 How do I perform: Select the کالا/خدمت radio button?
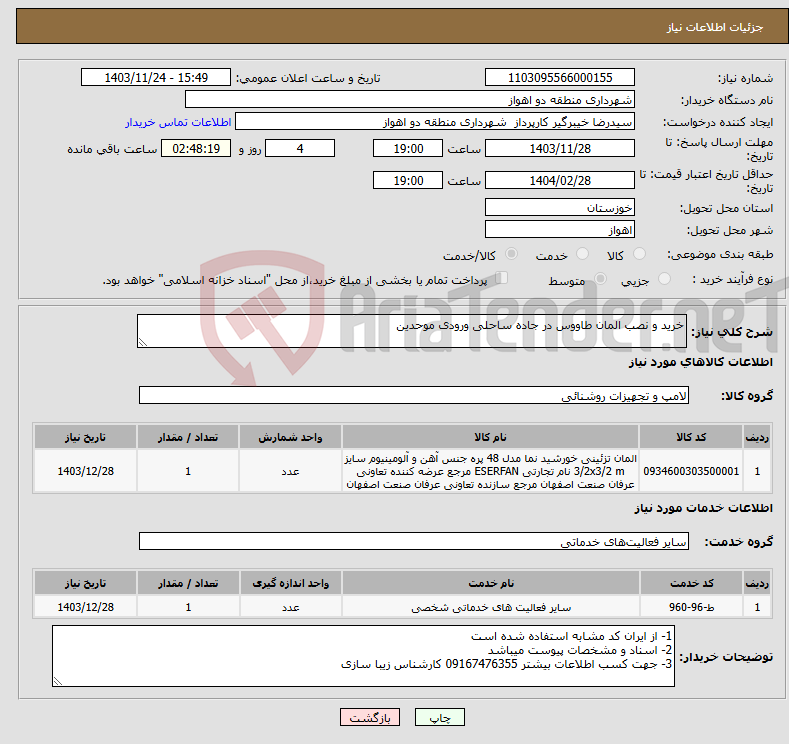pos(511,254)
